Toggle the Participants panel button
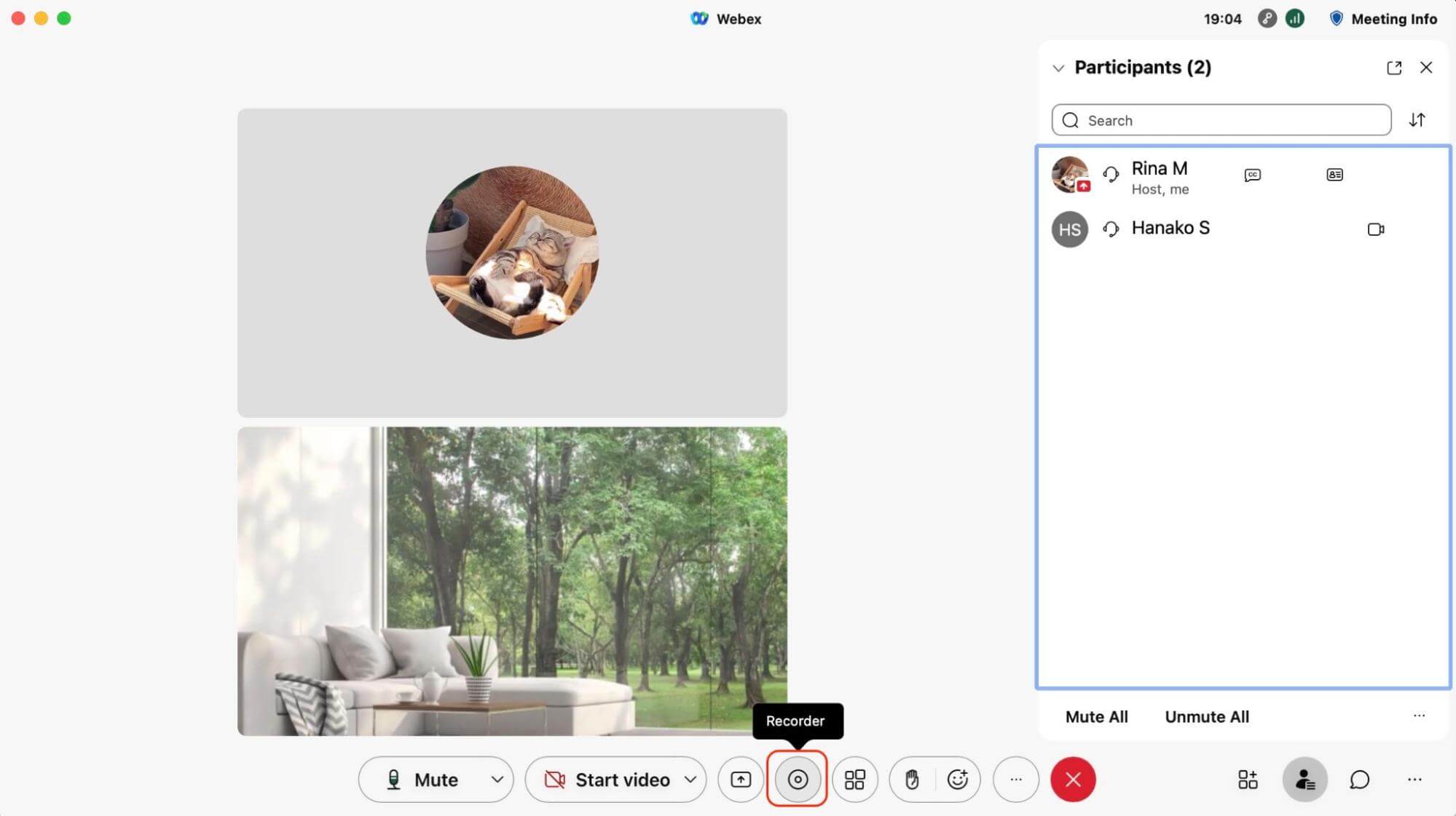1456x816 pixels. (1305, 780)
